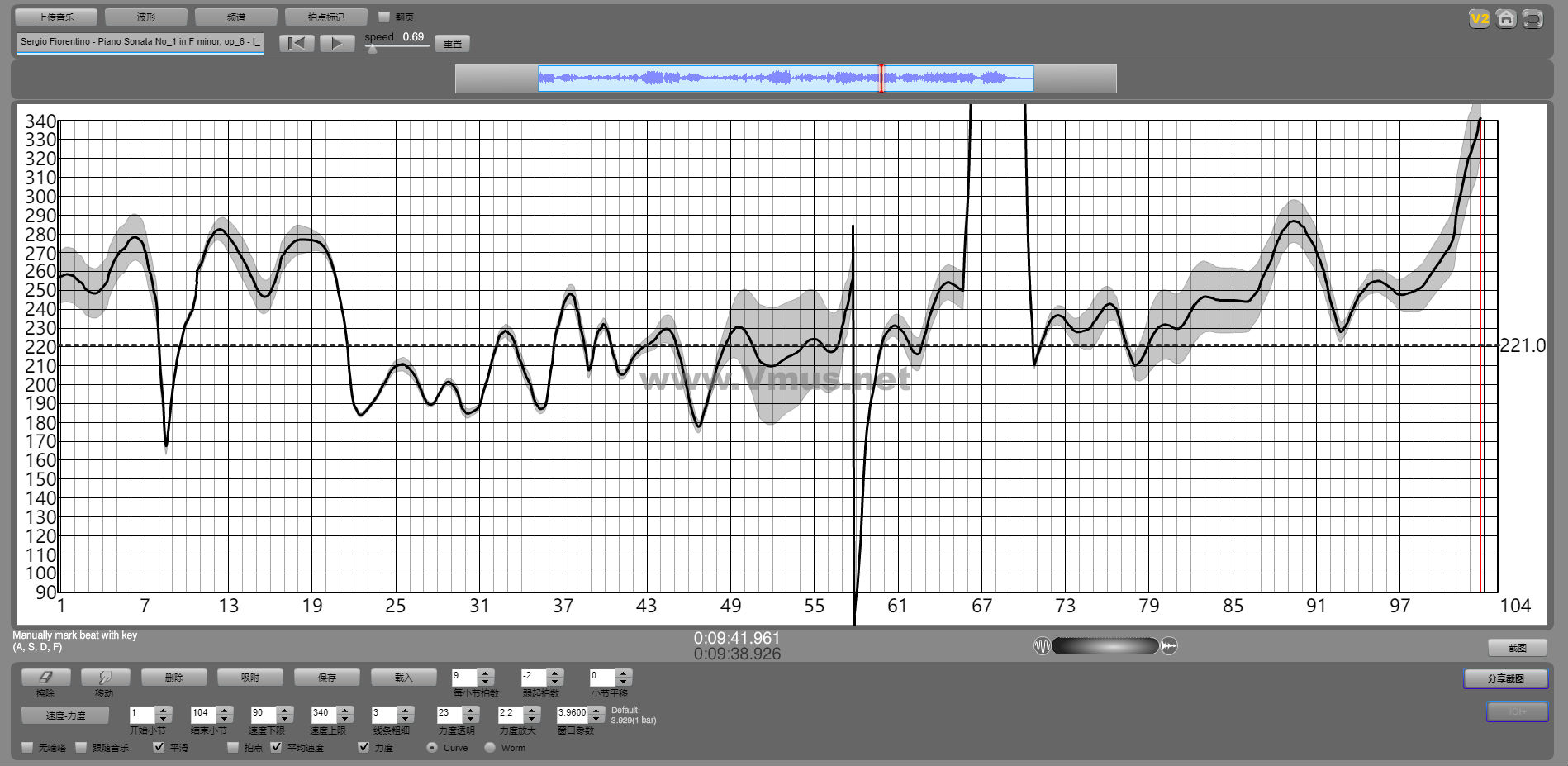
Task: Click the 截图 screenshot button
Action: (1517, 649)
